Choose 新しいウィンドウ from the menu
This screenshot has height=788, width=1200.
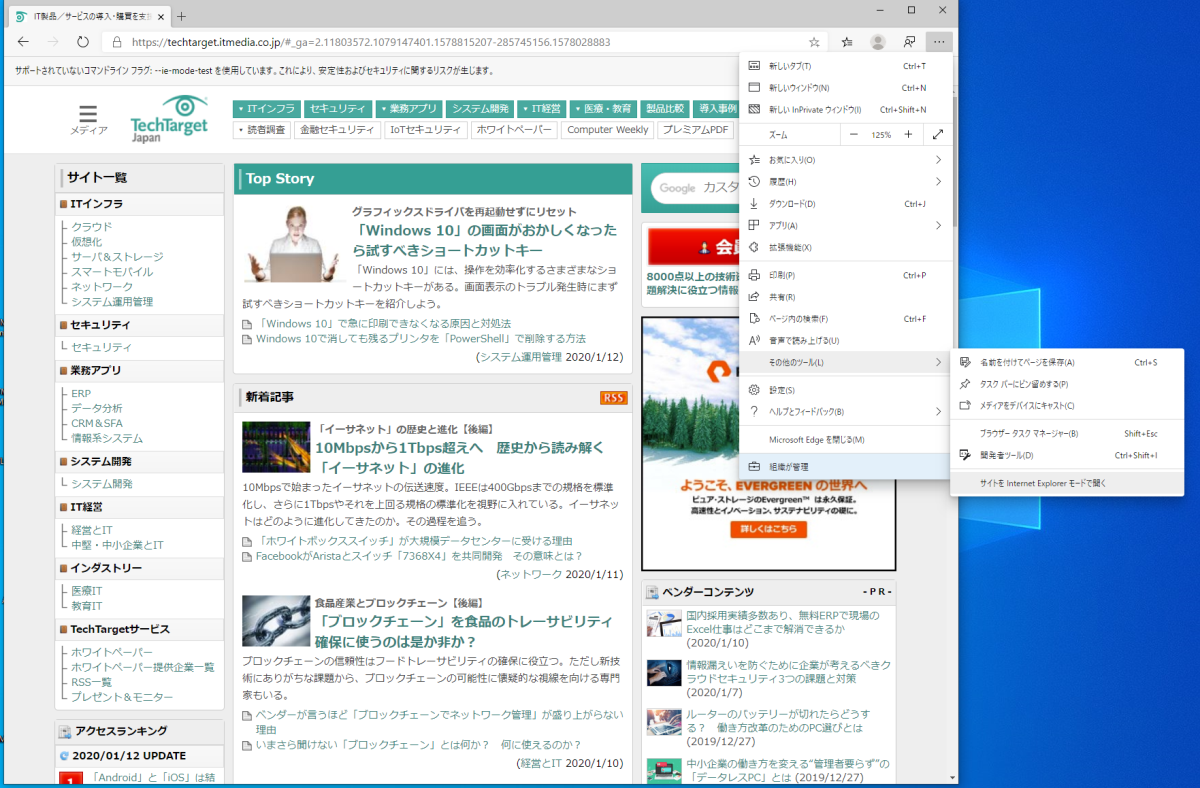click(x=846, y=88)
